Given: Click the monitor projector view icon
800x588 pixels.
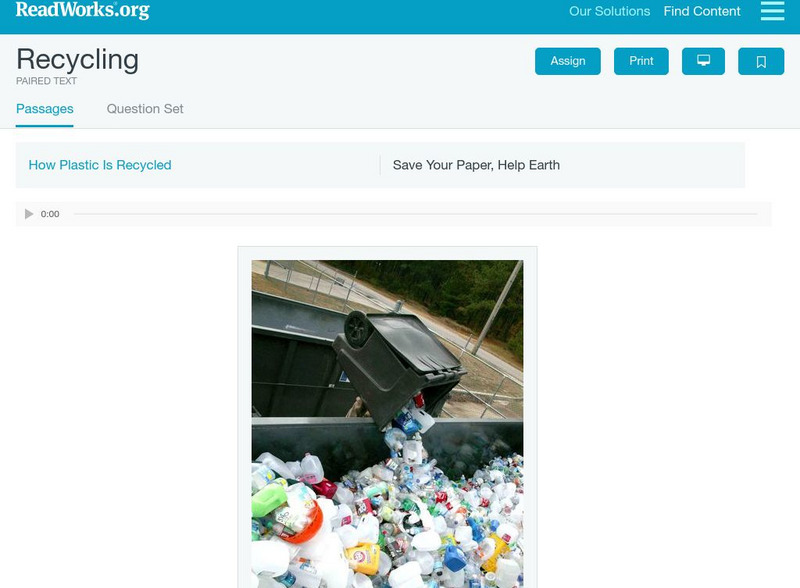Looking at the screenshot, I should (x=703, y=61).
